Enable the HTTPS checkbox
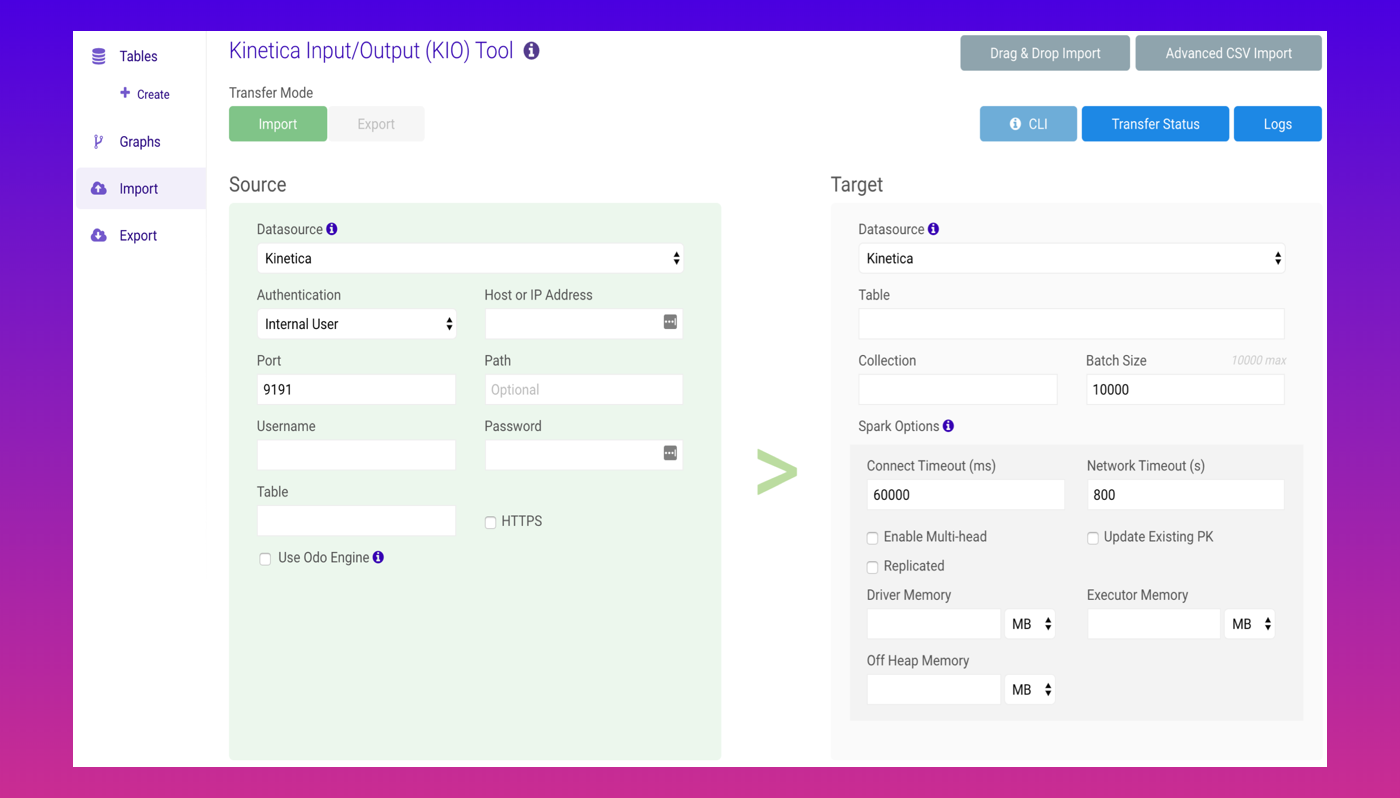1400x798 pixels. 491,522
